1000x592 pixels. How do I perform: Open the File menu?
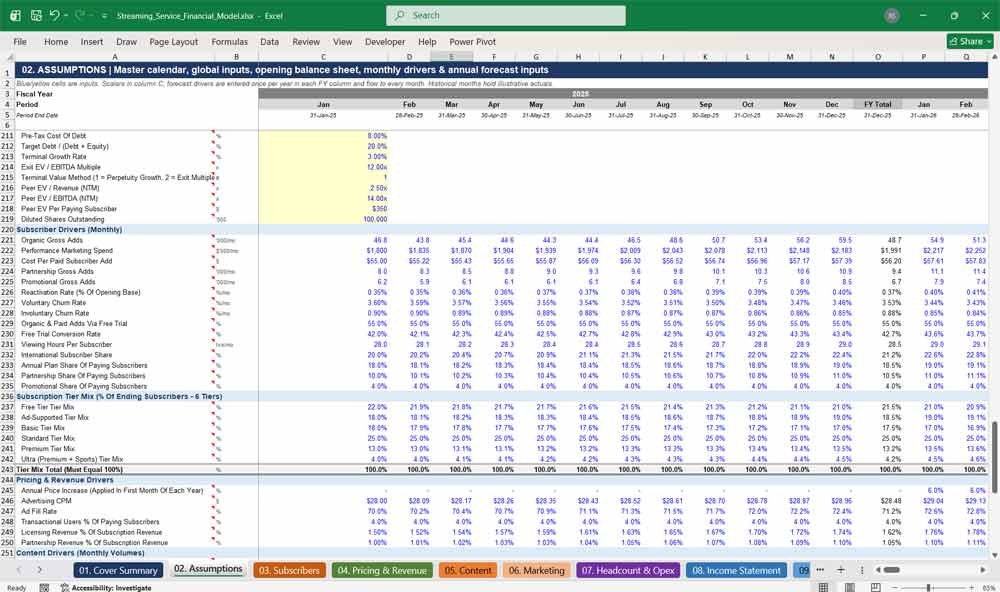[x=20, y=41]
